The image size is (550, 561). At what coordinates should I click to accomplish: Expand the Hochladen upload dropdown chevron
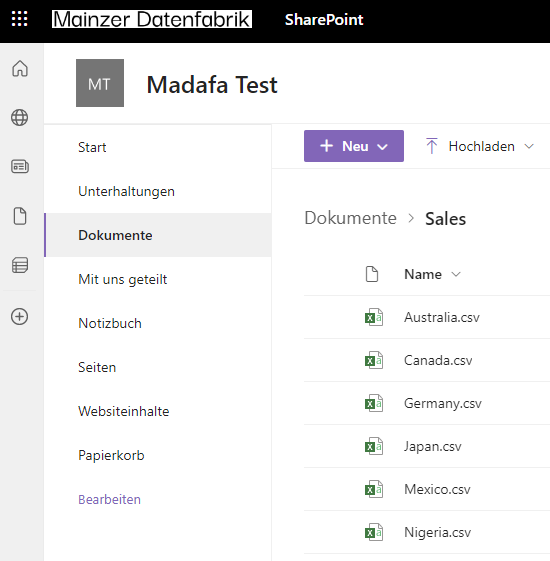529,146
